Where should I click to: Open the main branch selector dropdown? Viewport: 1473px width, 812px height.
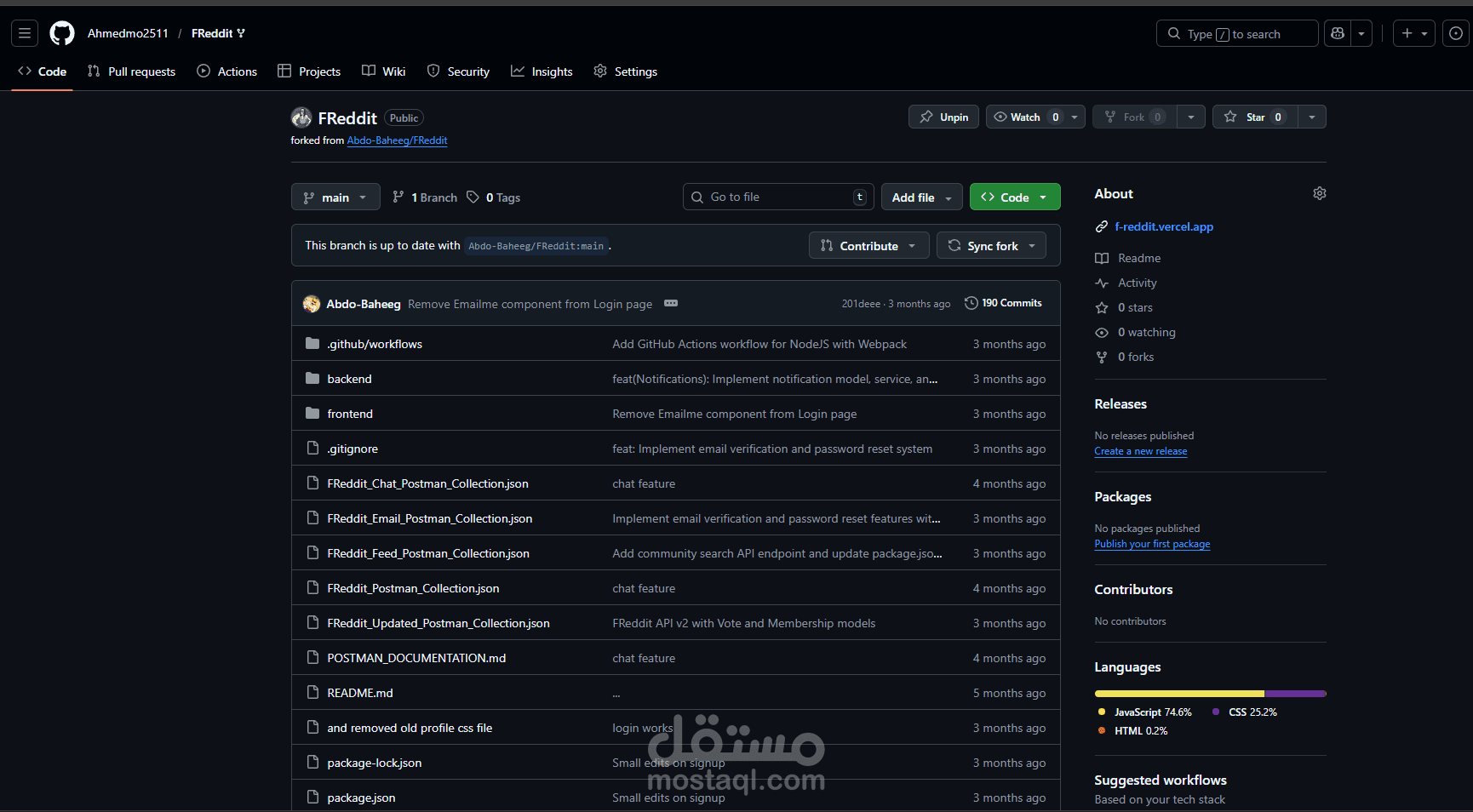click(335, 197)
